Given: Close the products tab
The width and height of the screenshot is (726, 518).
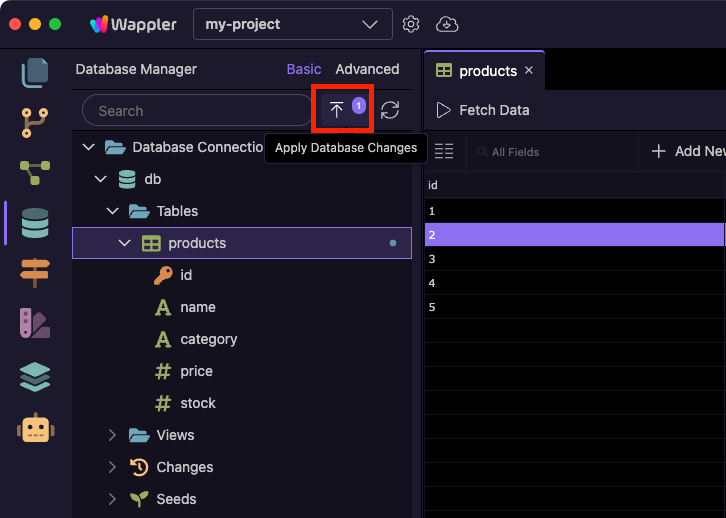Looking at the screenshot, I should pyautogui.click(x=529, y=71).
